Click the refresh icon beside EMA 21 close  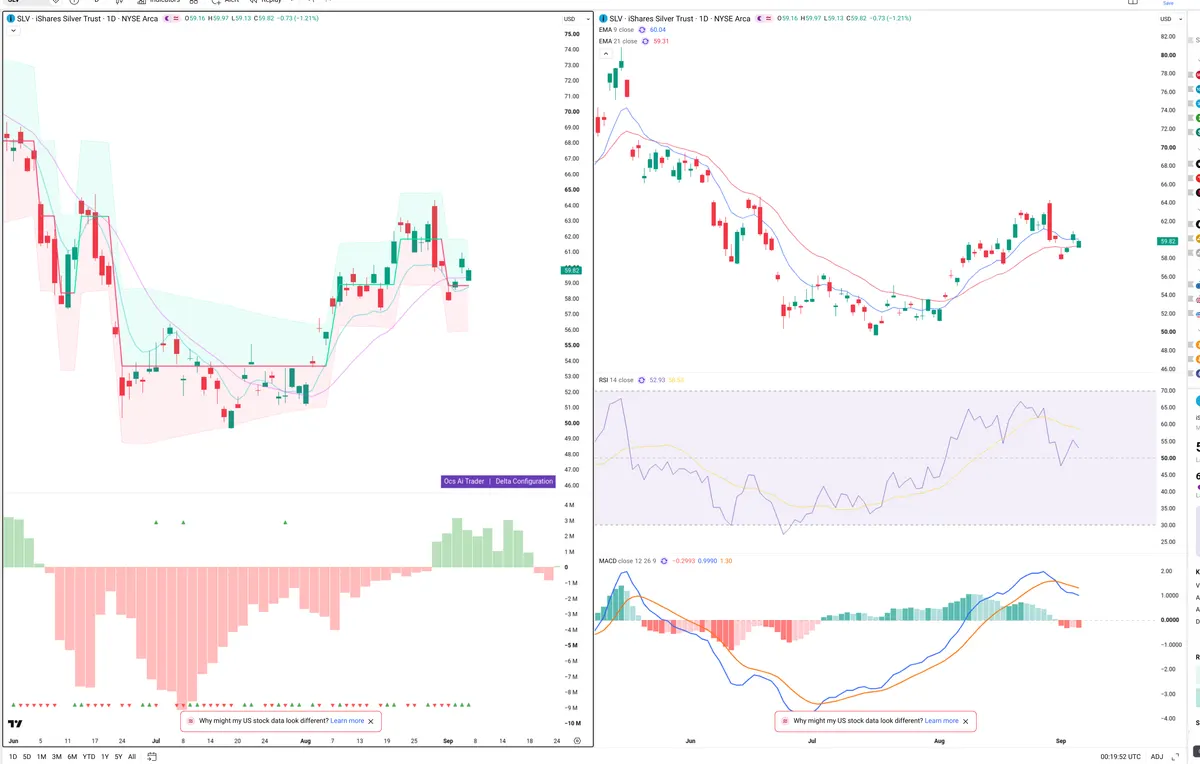coord(645,41)
